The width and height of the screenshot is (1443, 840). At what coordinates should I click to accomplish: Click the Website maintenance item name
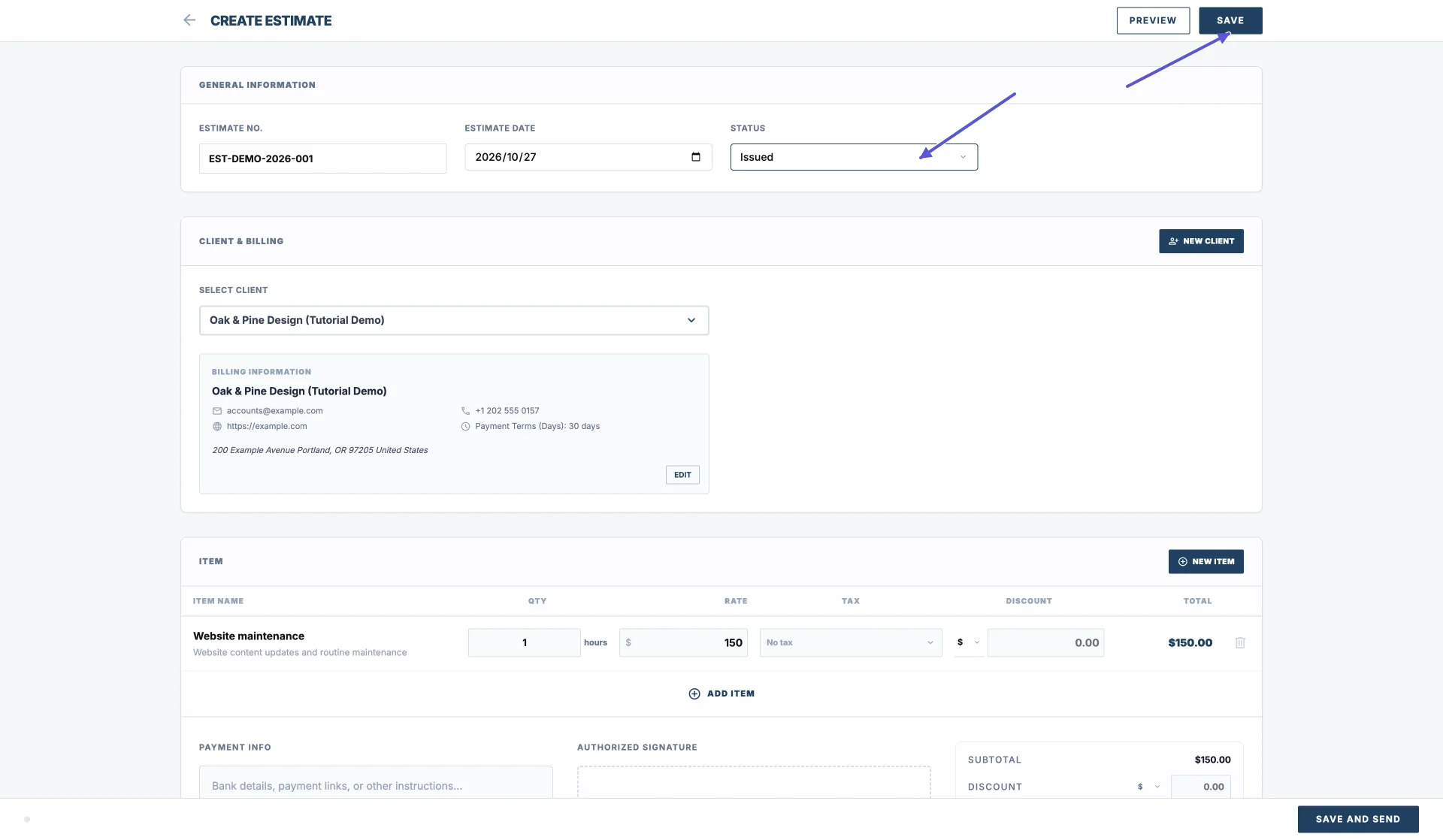(x=249, y=636)
